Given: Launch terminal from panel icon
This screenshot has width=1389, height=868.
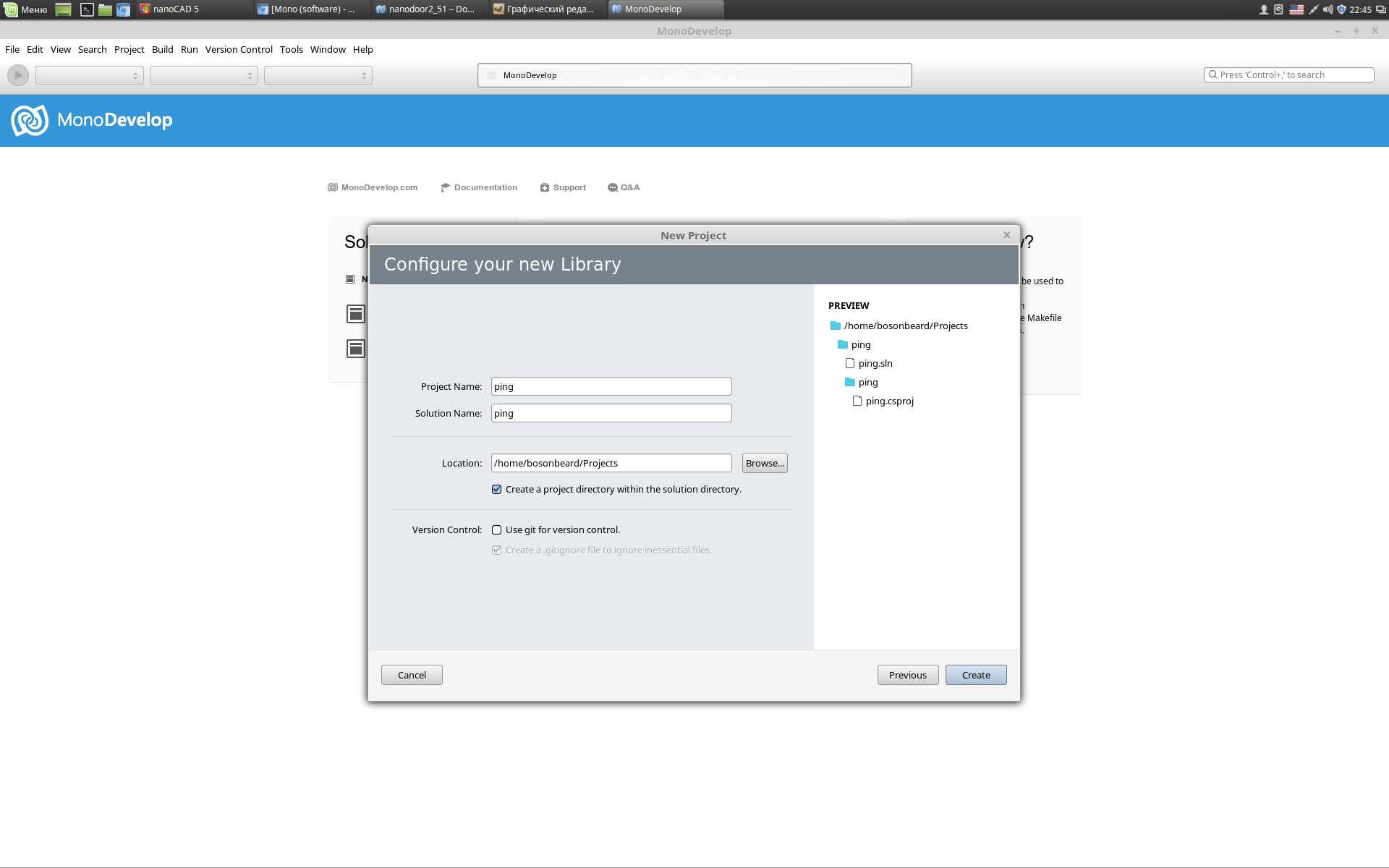Looking at the screenshot, I should click(87, 9).
